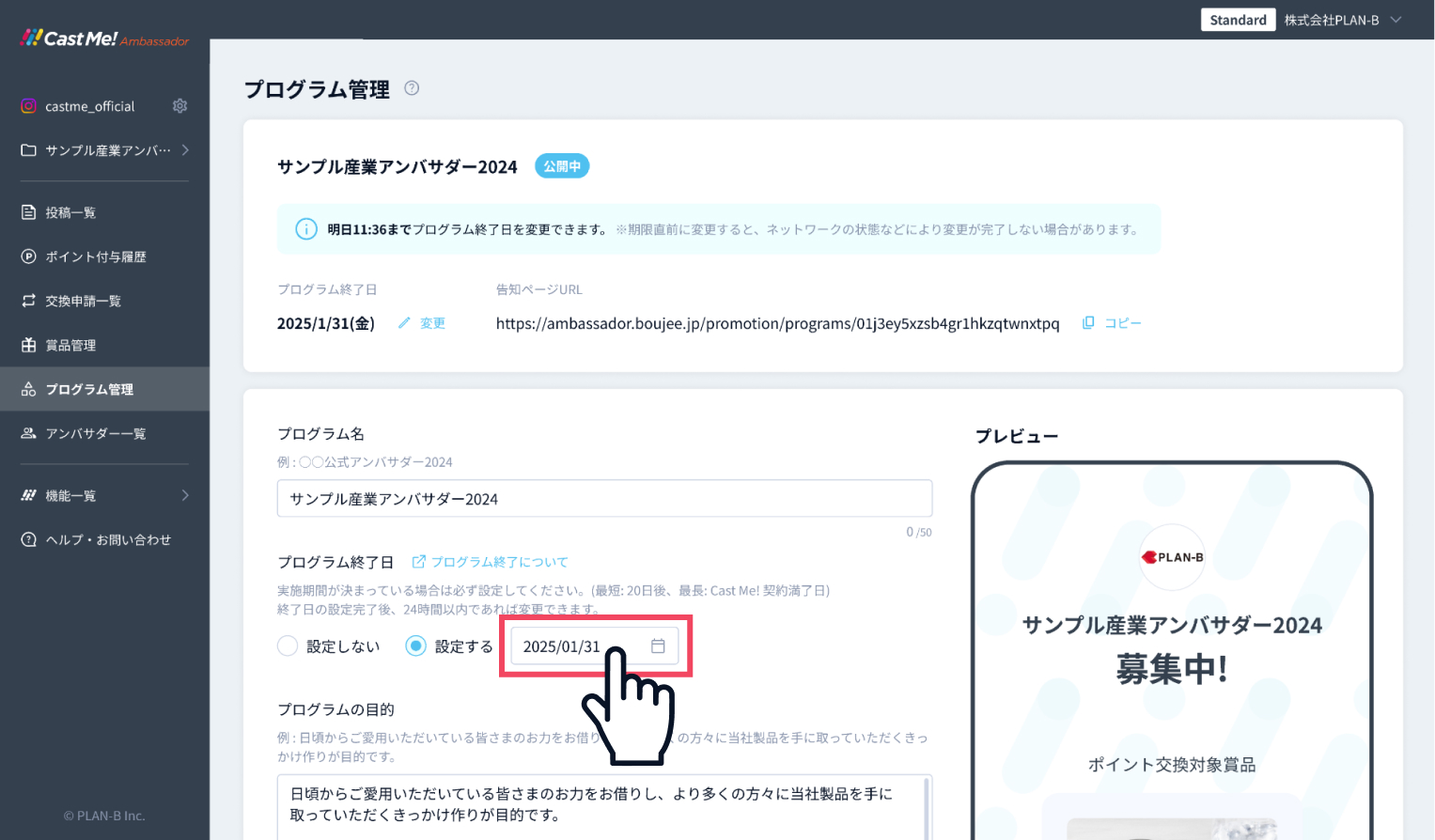Open ポイント付与履歴 from the sidebar

point(95,257)
